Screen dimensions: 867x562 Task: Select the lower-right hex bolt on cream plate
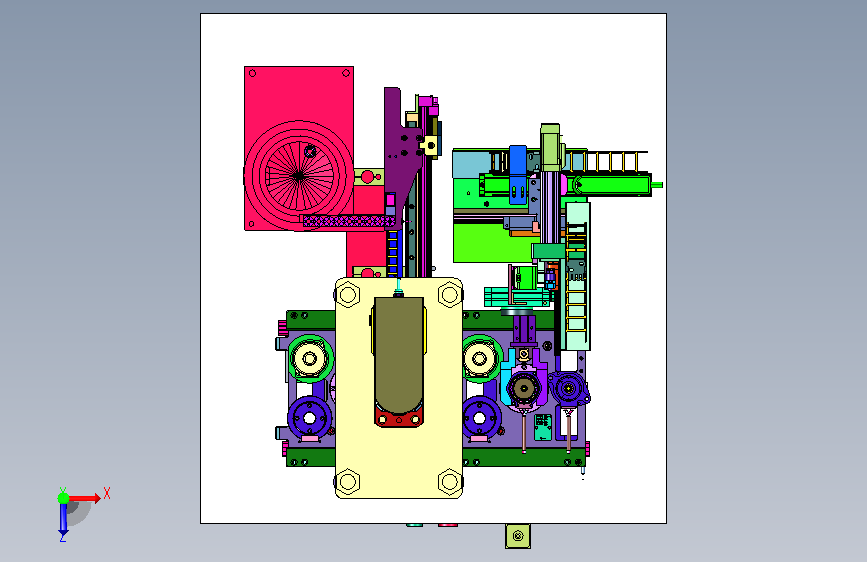point(450,482)
